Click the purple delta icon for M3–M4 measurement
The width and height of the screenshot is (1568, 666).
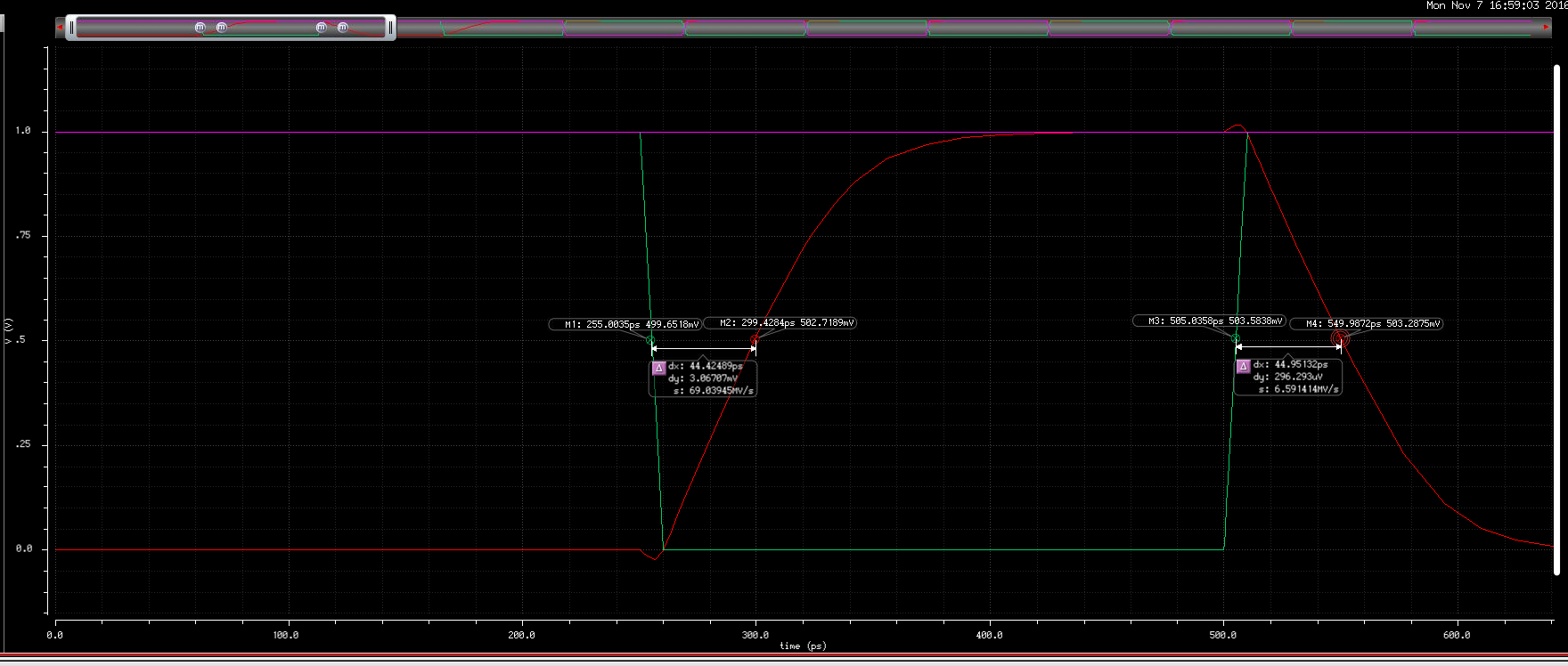[1244, 367]
